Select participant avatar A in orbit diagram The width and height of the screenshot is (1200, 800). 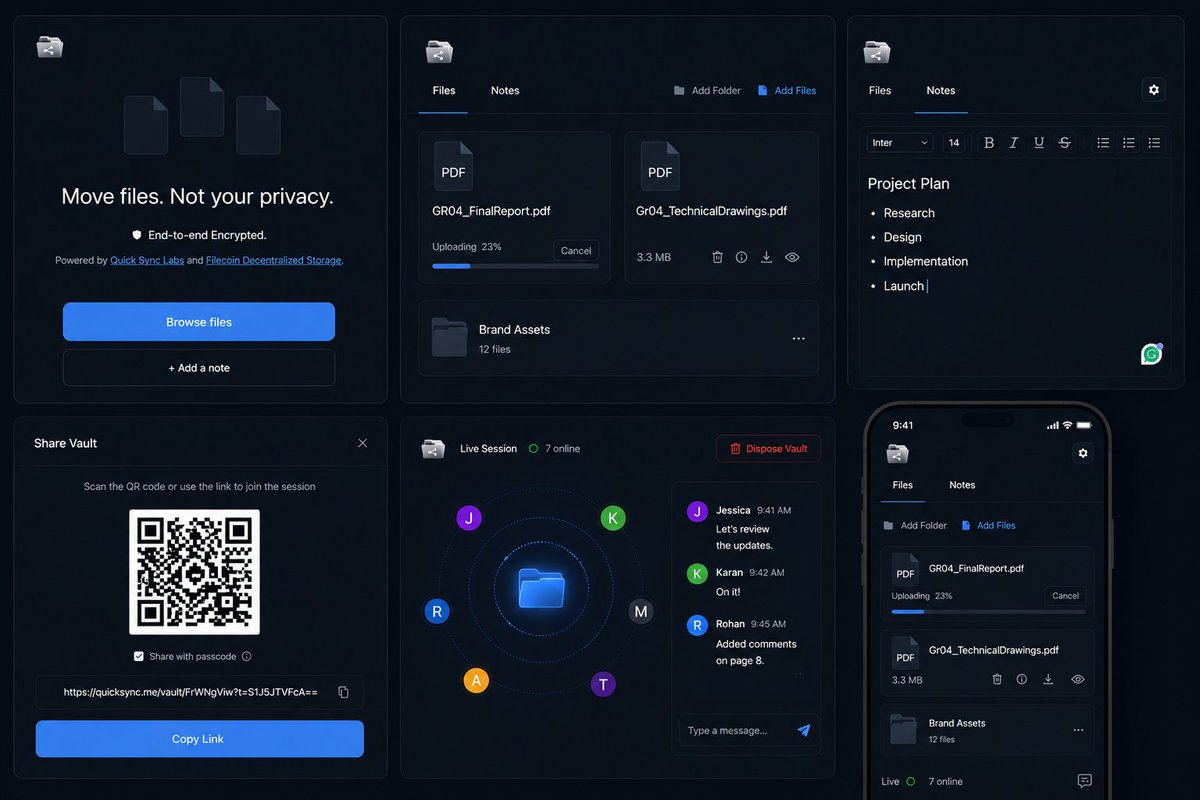pos(476,681)
